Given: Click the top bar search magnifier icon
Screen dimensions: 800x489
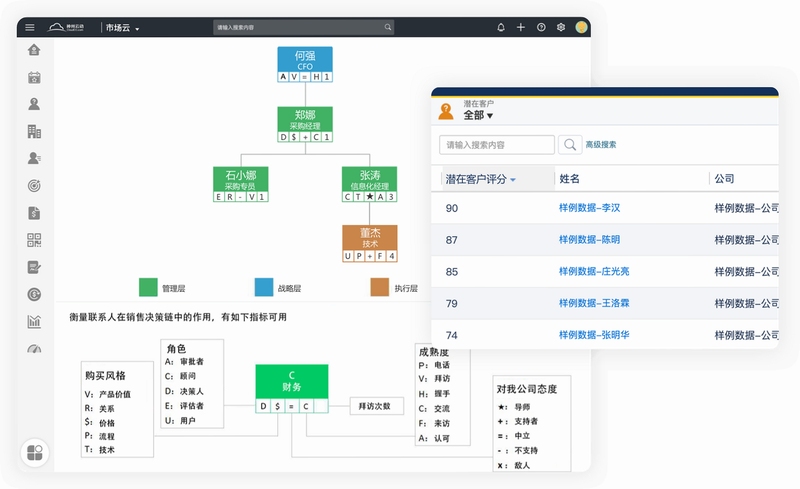Looking at the screenshot, I should tap(388, 28).
